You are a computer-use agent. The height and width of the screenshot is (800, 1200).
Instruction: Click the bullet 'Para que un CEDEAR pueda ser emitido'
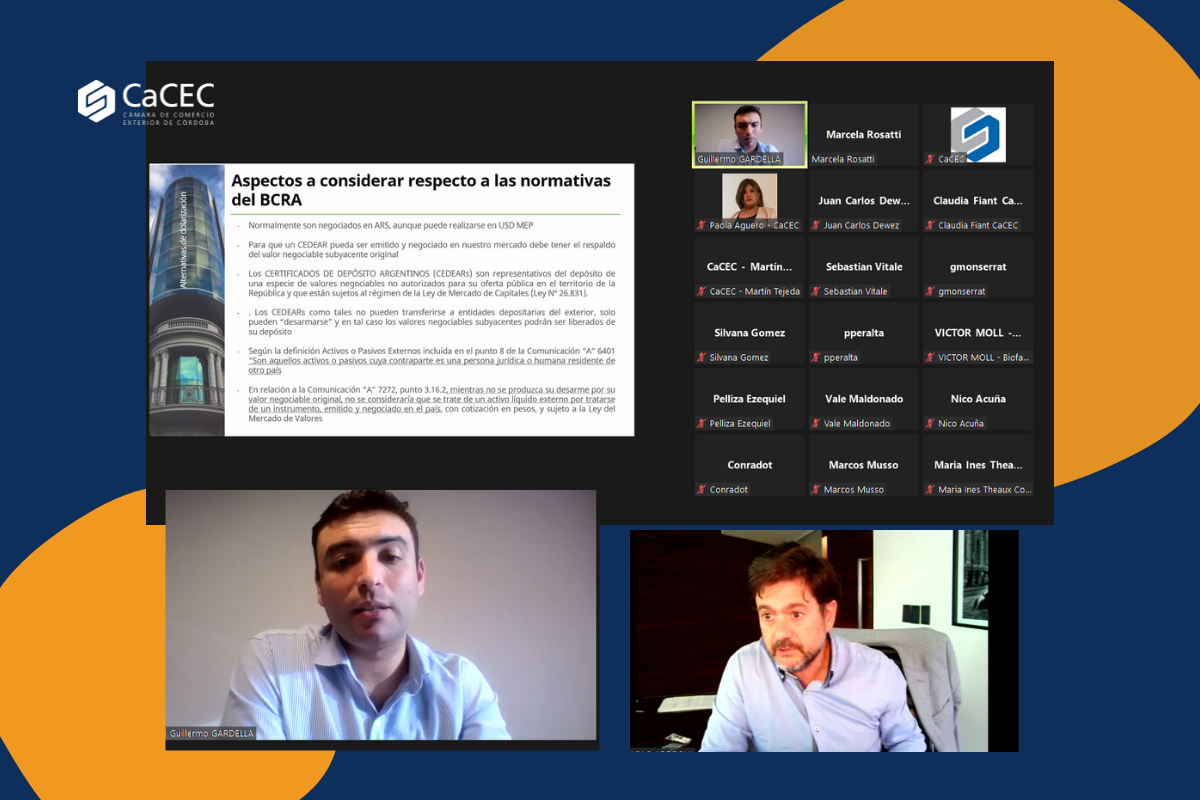point(432,249)
